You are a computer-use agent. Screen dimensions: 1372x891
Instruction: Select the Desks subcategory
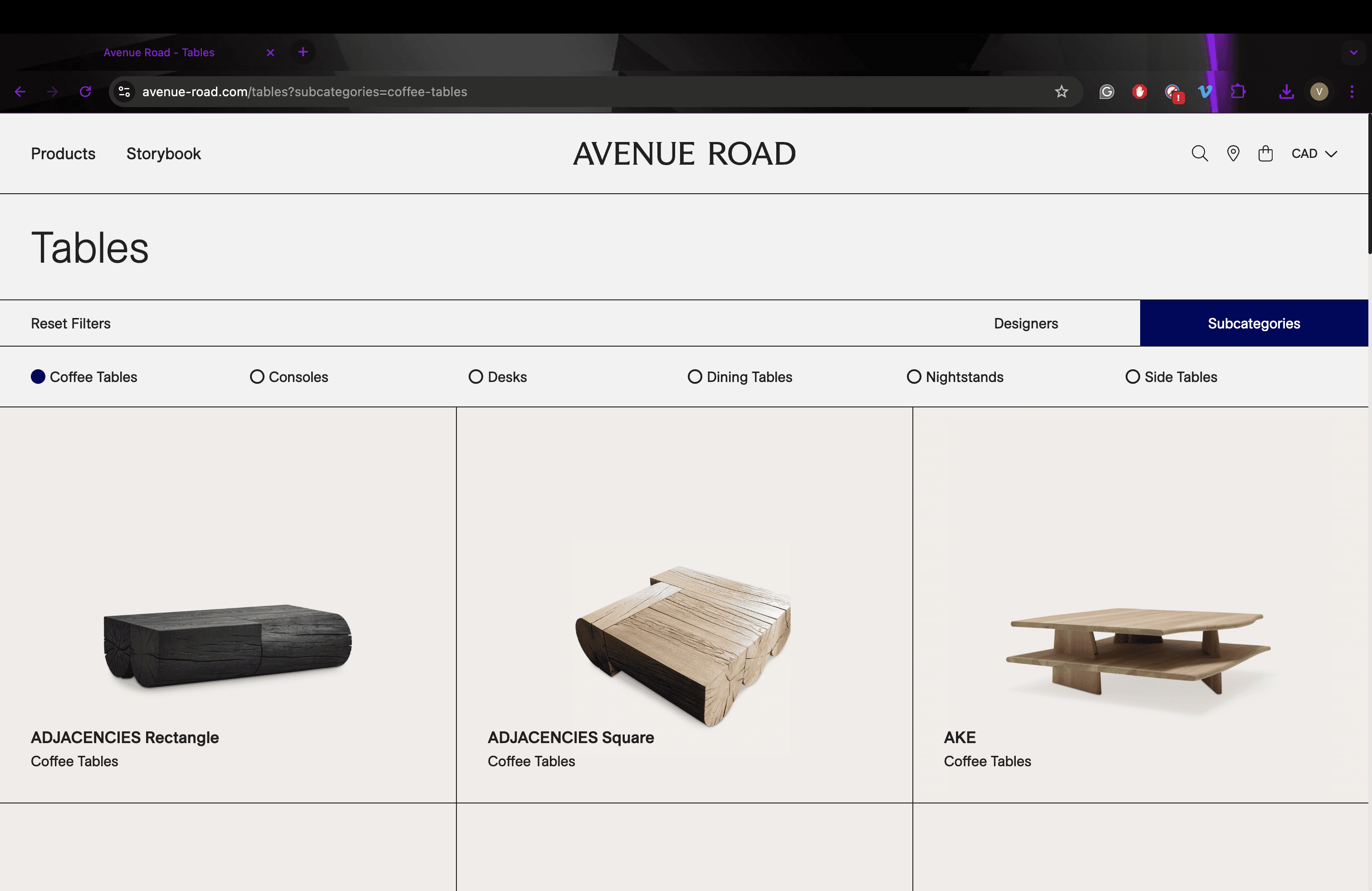[498, 377]
